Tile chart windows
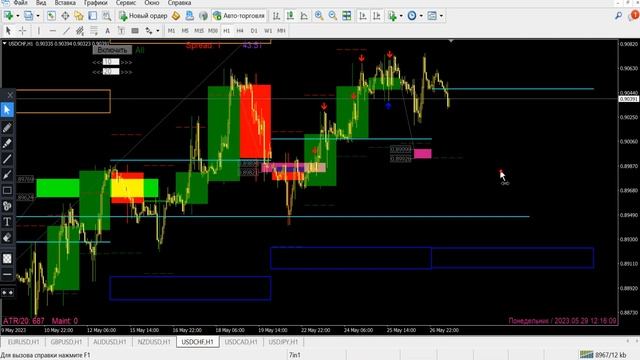The image size is (640, 360). (347, 16)
